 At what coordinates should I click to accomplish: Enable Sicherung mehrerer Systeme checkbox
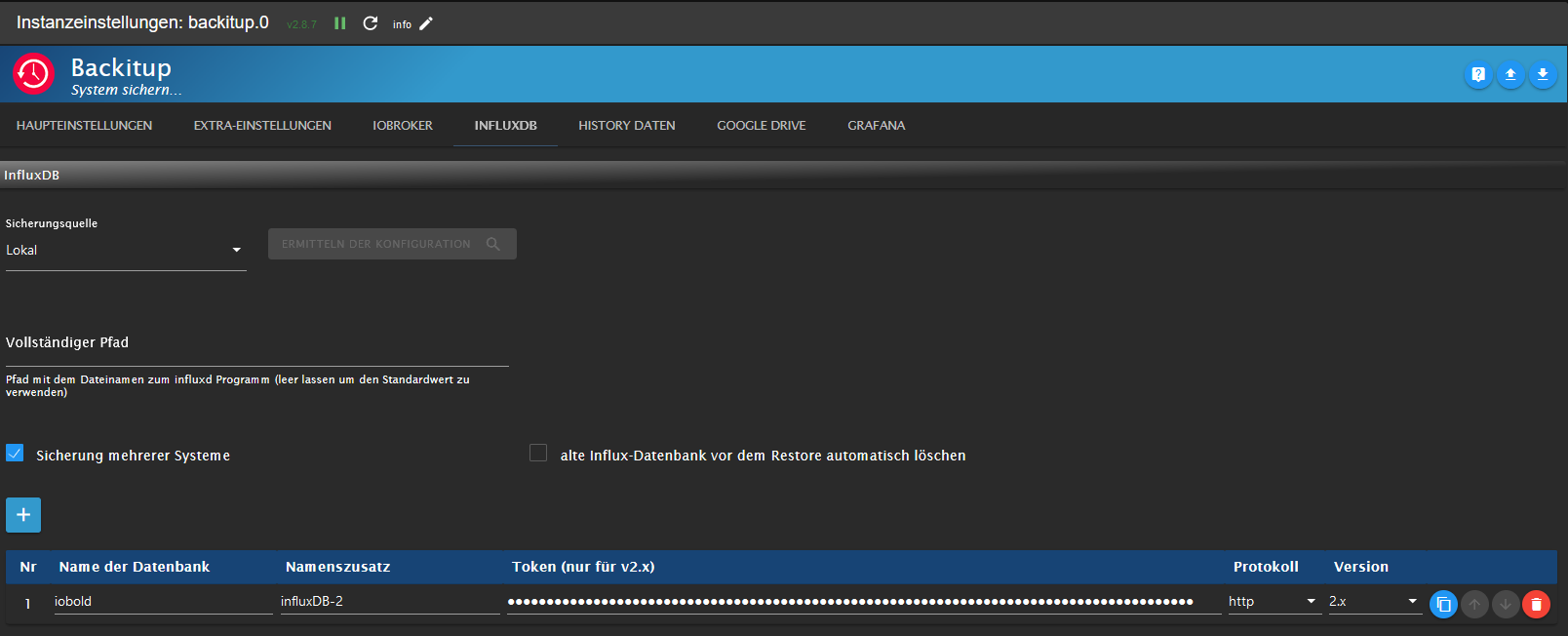point(15,453)
